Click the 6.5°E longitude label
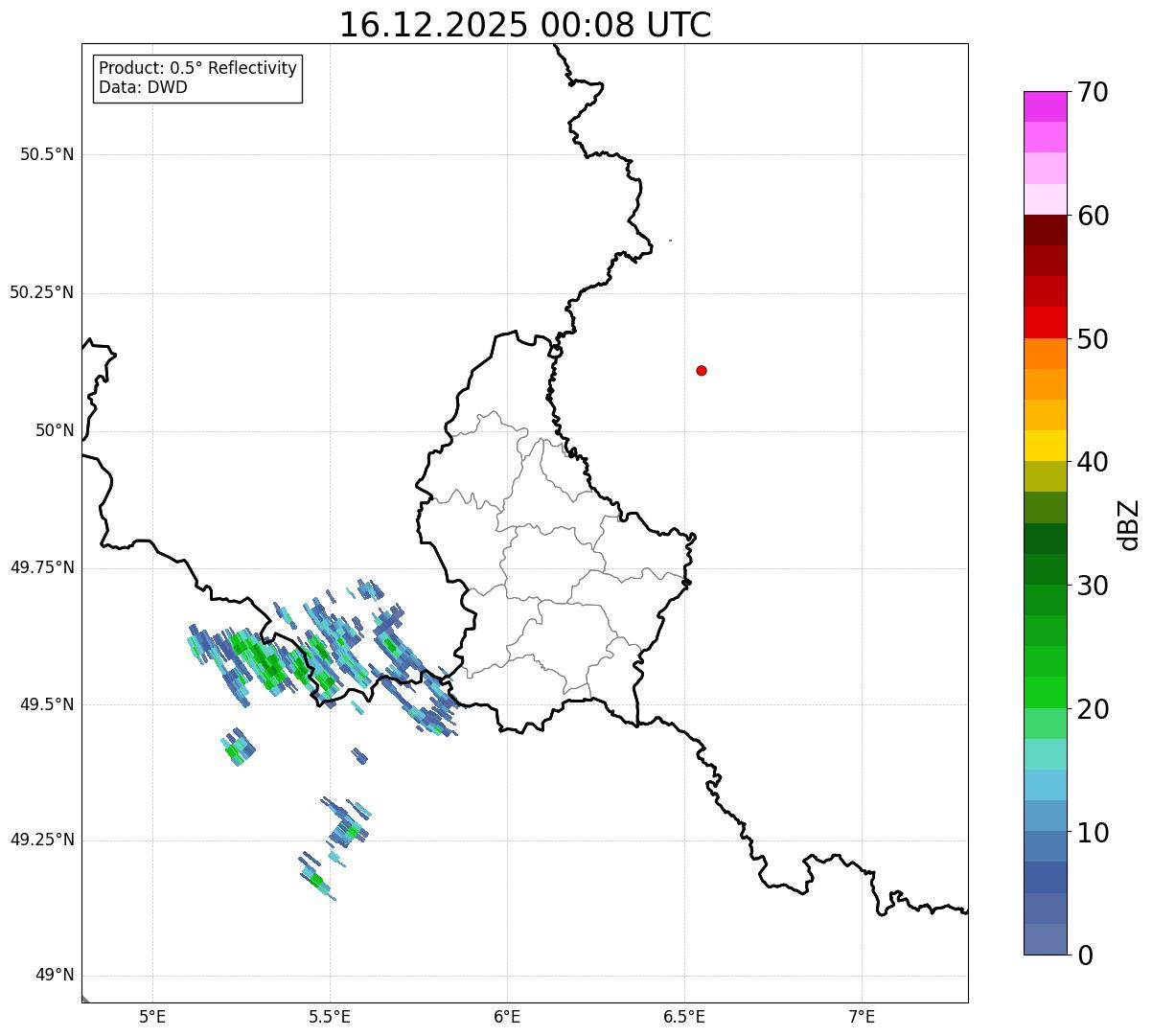 point(684,1017)
